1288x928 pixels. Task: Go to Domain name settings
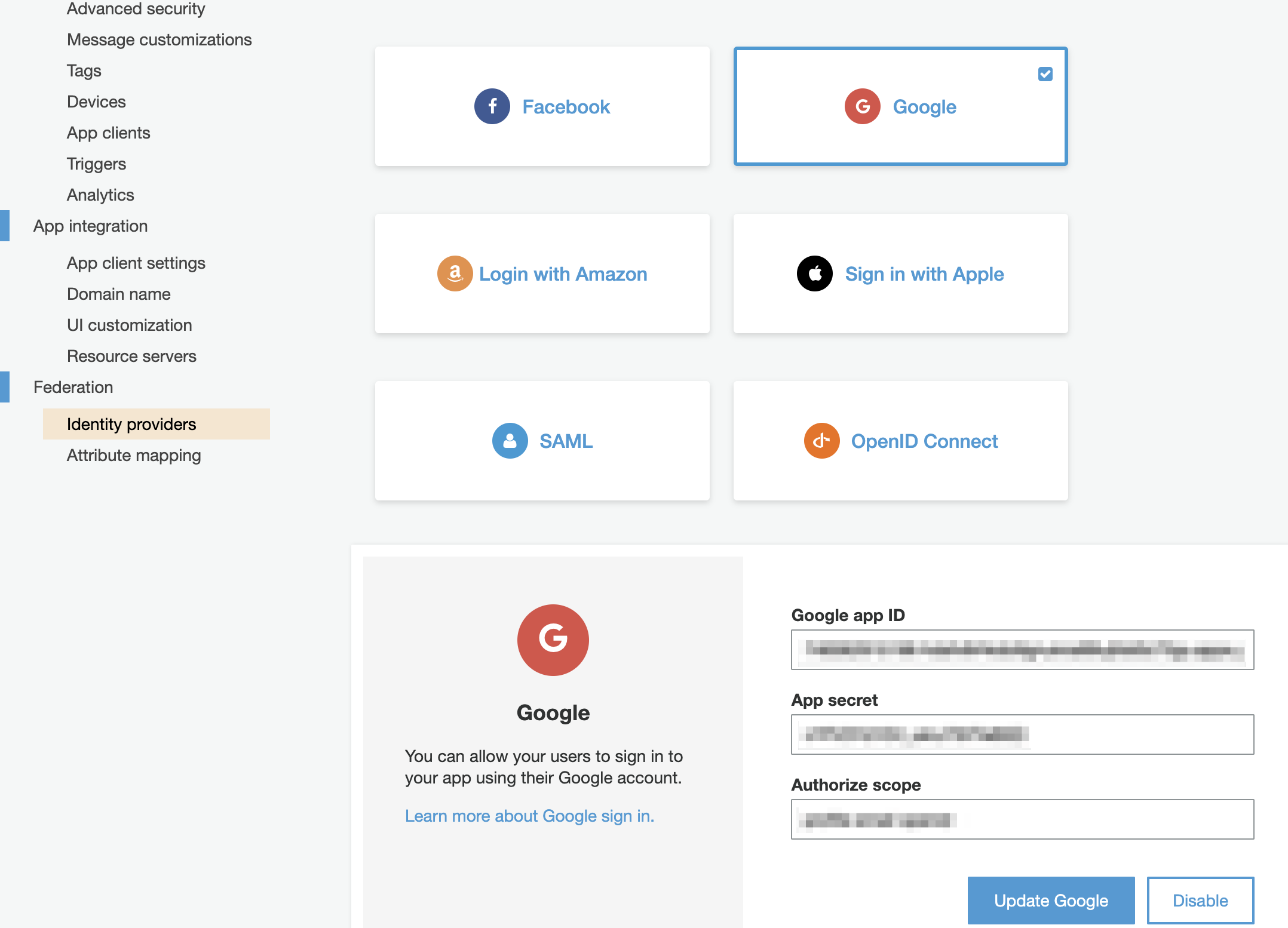[x=119, y=294]
